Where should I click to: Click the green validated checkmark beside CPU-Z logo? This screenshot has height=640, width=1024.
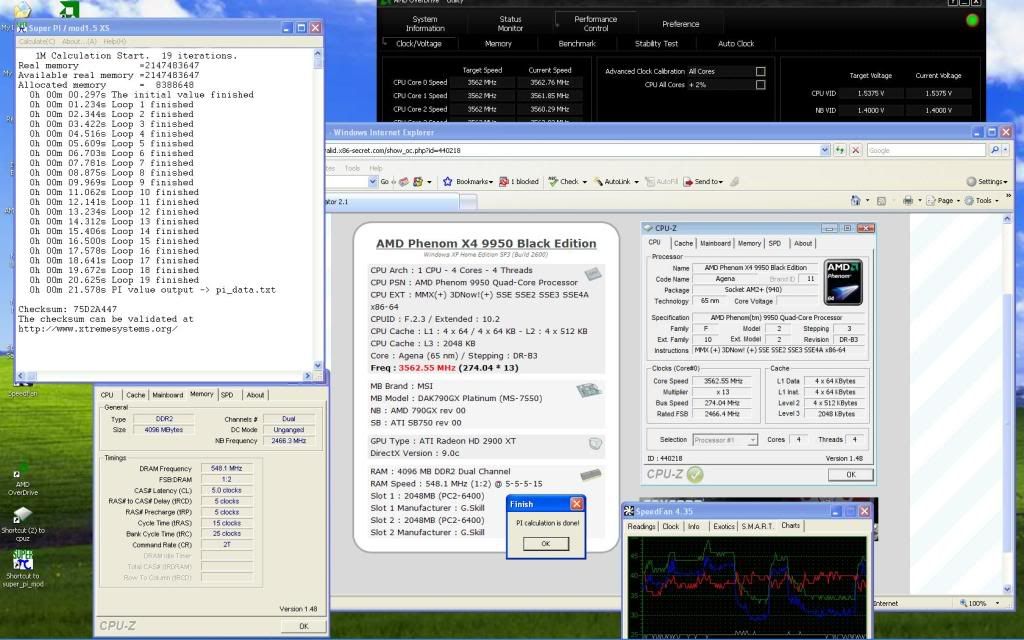click(x=695, y=474)
